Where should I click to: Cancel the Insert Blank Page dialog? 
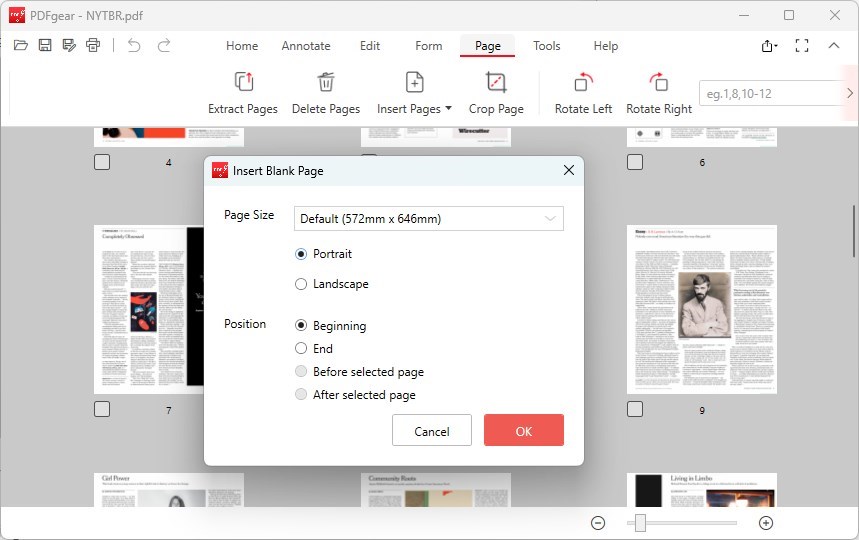[431, 431]
